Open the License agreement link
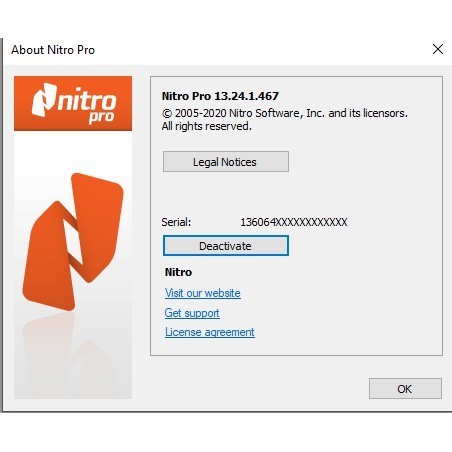Viewport: 452px width, 452px height. (x=210, y=332)
